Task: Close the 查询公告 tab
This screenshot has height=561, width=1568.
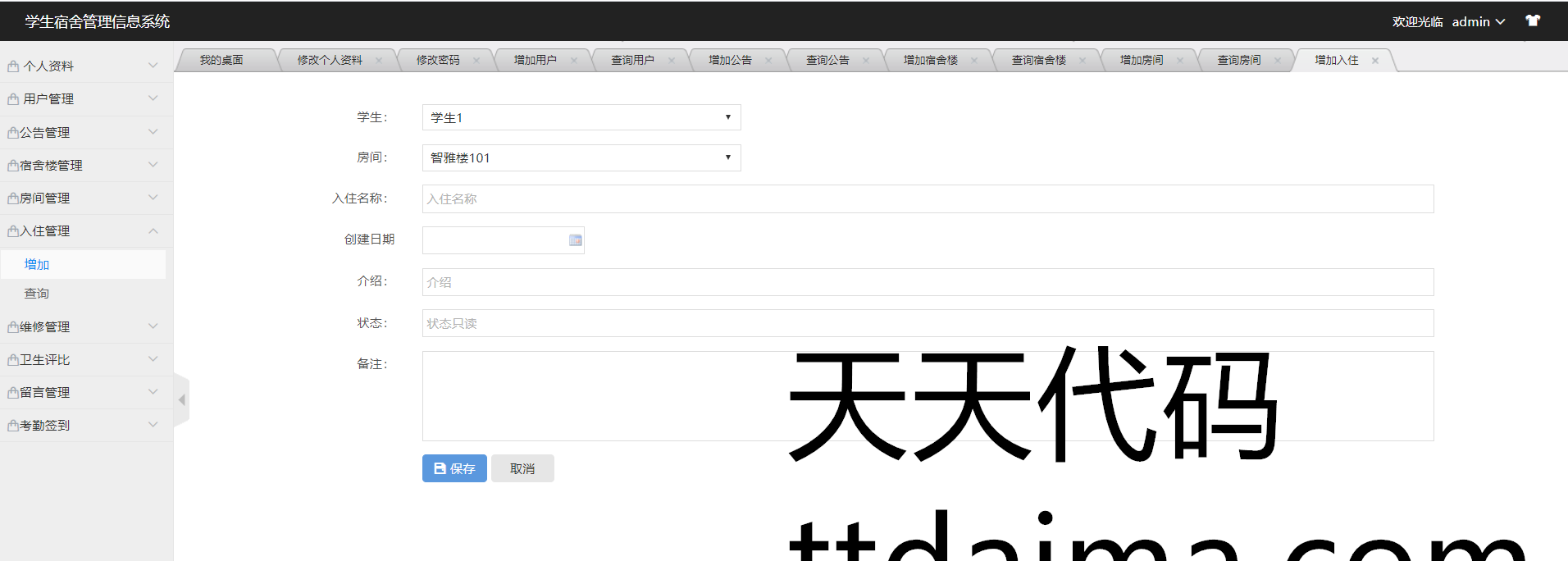Action: 866,61
